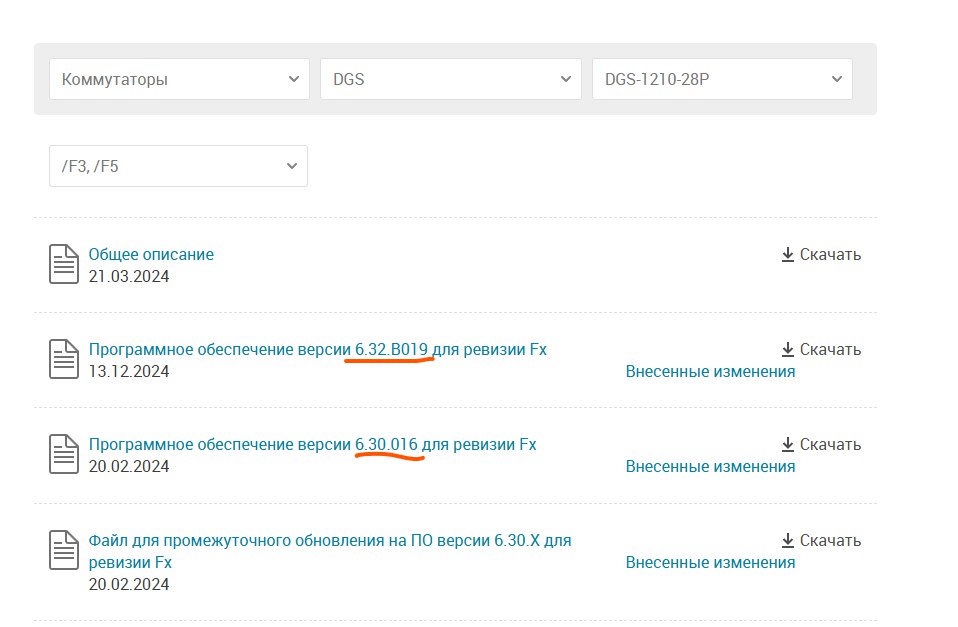Open the /F3, /F5 revision dropdown
The image size is (958, 627).
178,166
